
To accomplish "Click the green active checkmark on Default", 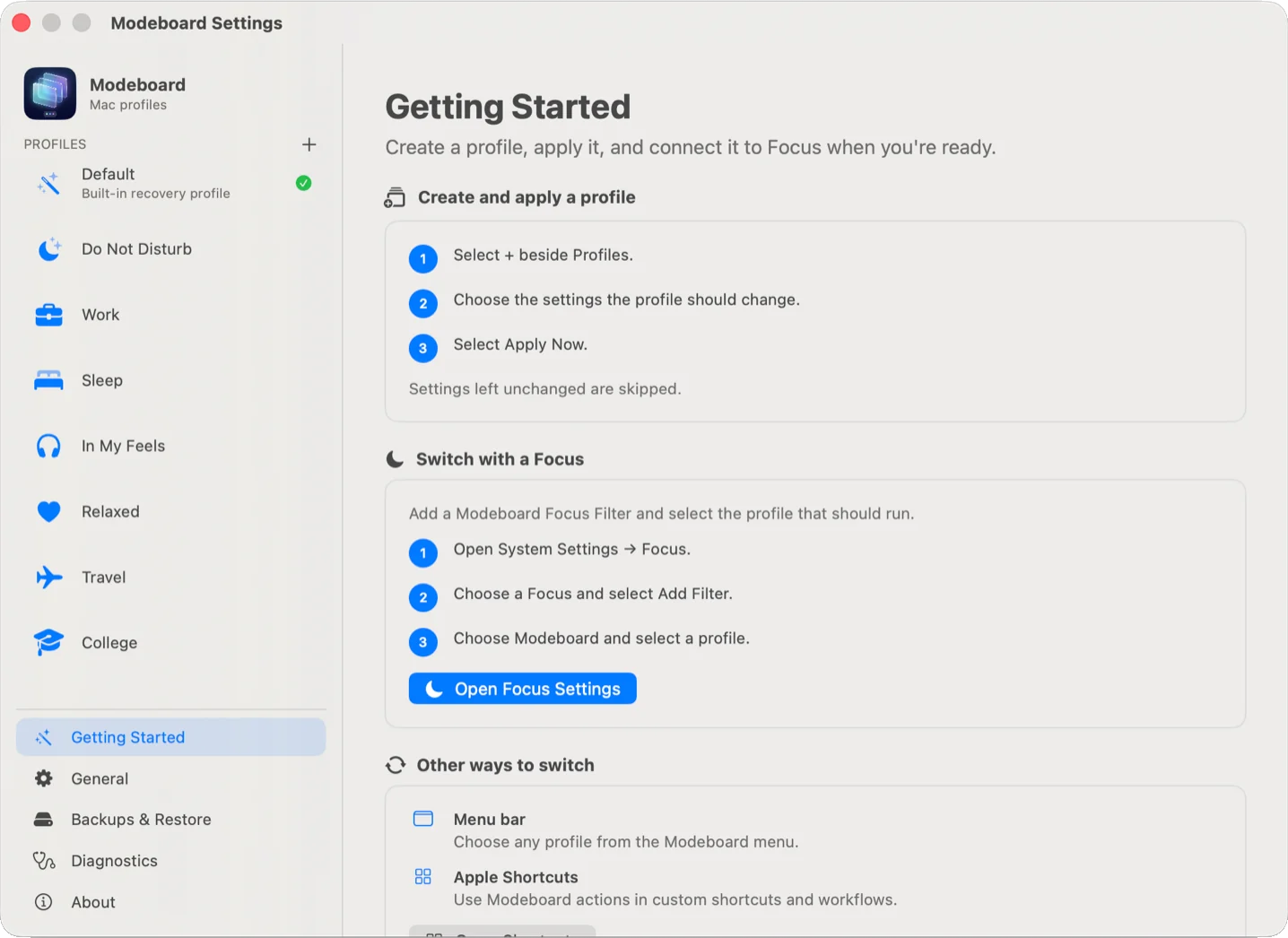I will [x=304, y=183].
